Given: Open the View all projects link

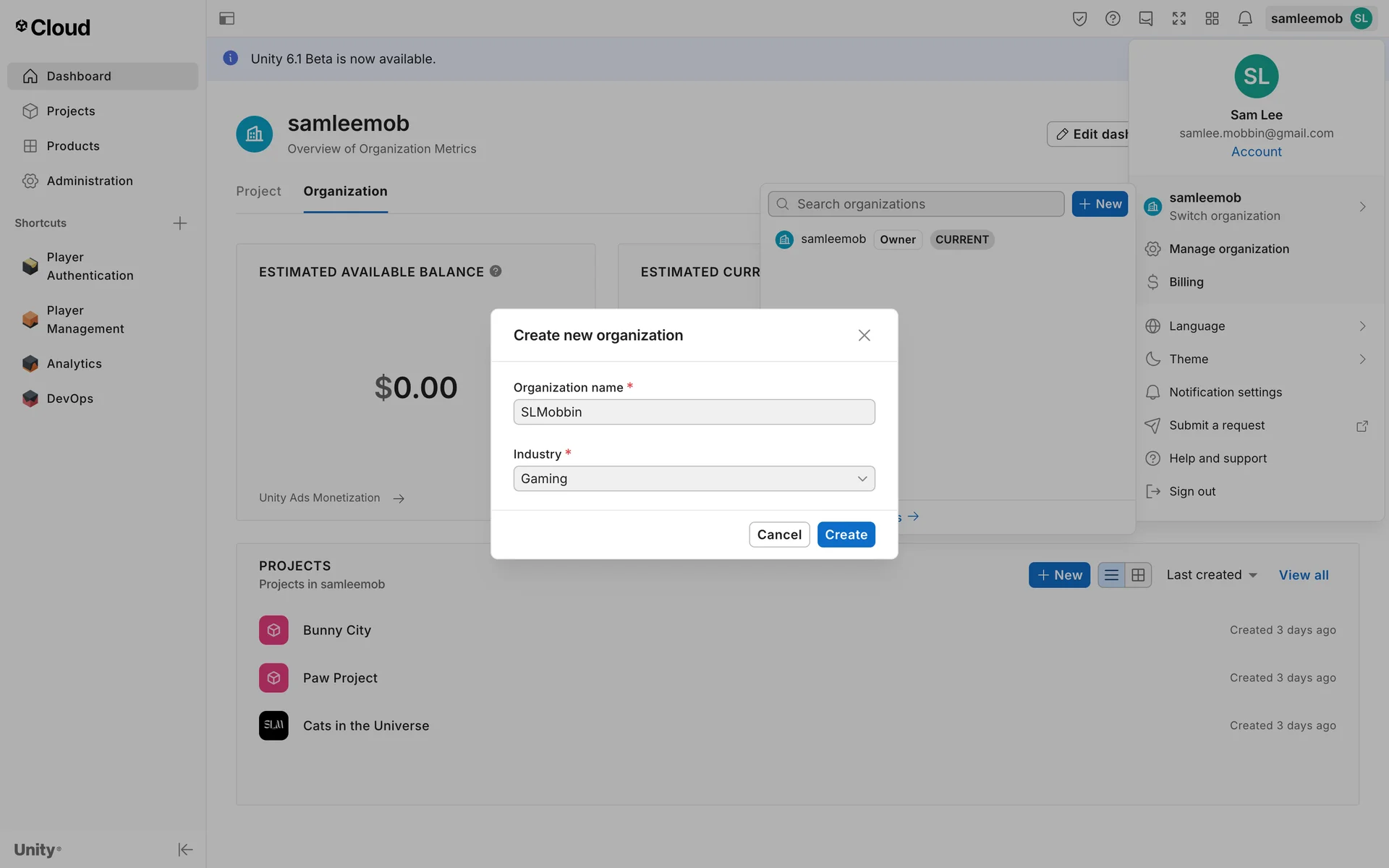Looking at the screenshot, I should pyautogui.click(x=1303, y=575).
